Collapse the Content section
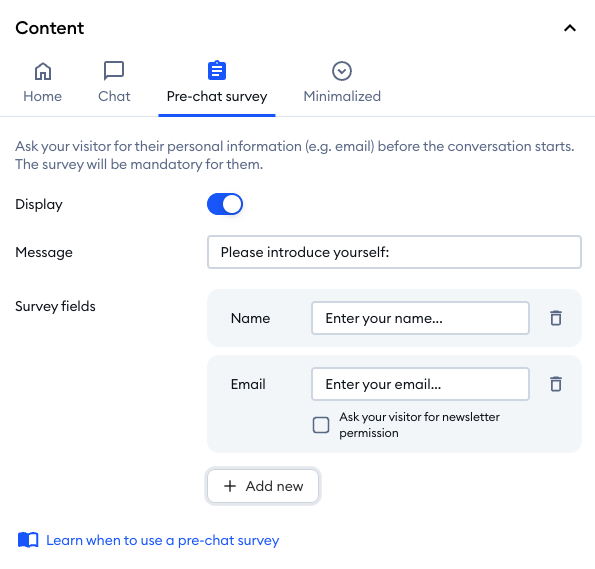This screenshot has height=569, width=595. (x=570, y=28)
